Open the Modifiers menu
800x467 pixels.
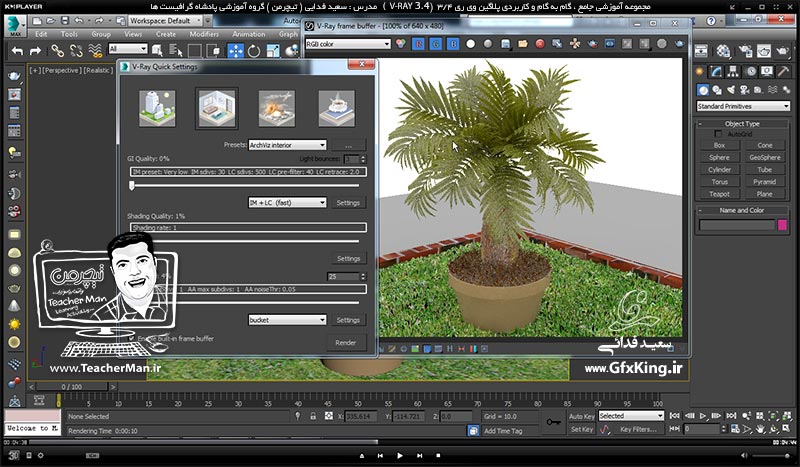coord(204,34)
